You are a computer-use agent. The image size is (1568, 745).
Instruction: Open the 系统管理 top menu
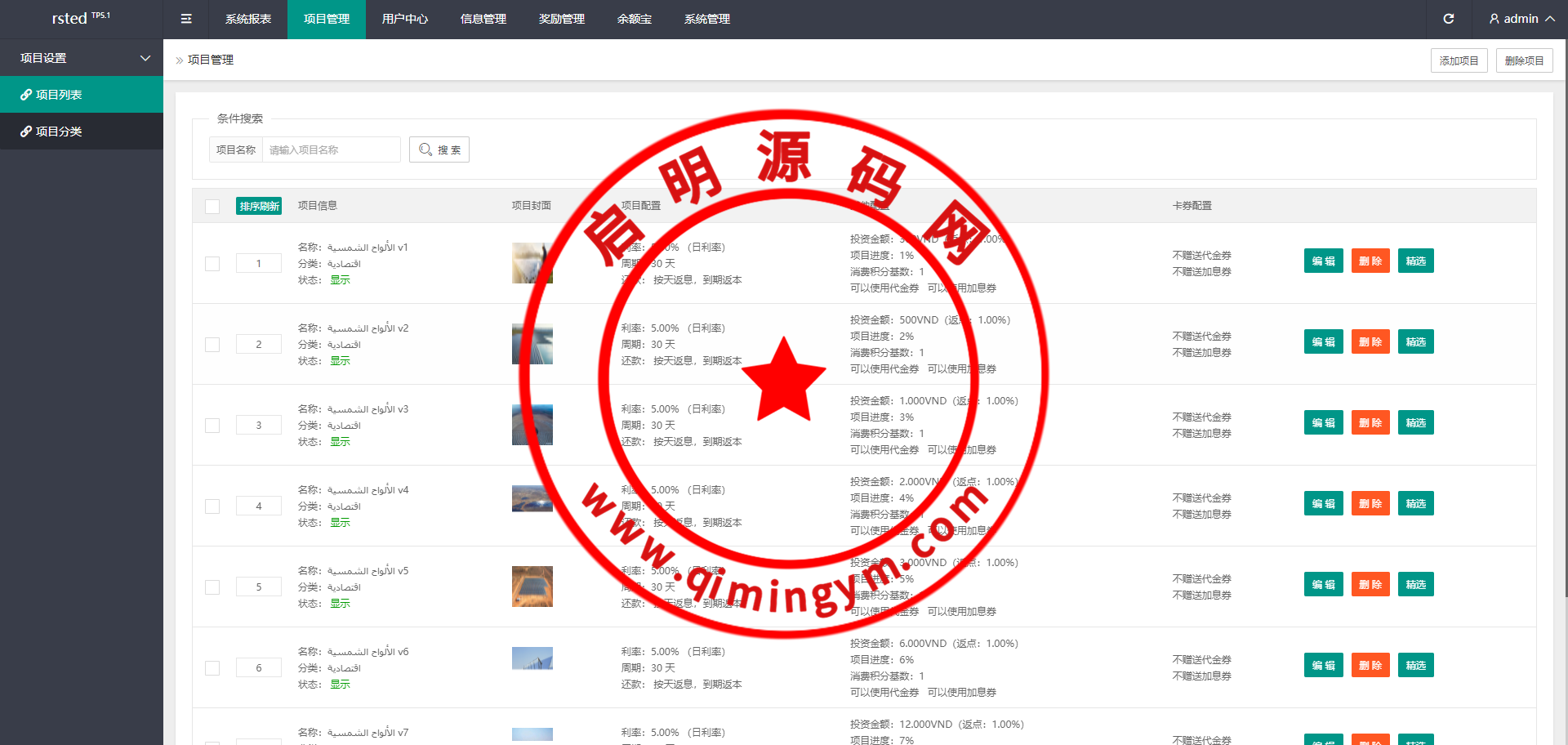point(706,19)
